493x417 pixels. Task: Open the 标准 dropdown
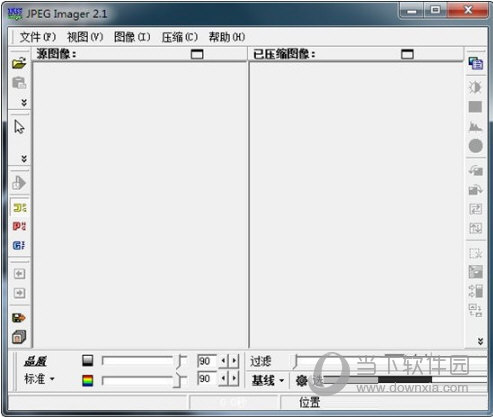pos(39,379)
